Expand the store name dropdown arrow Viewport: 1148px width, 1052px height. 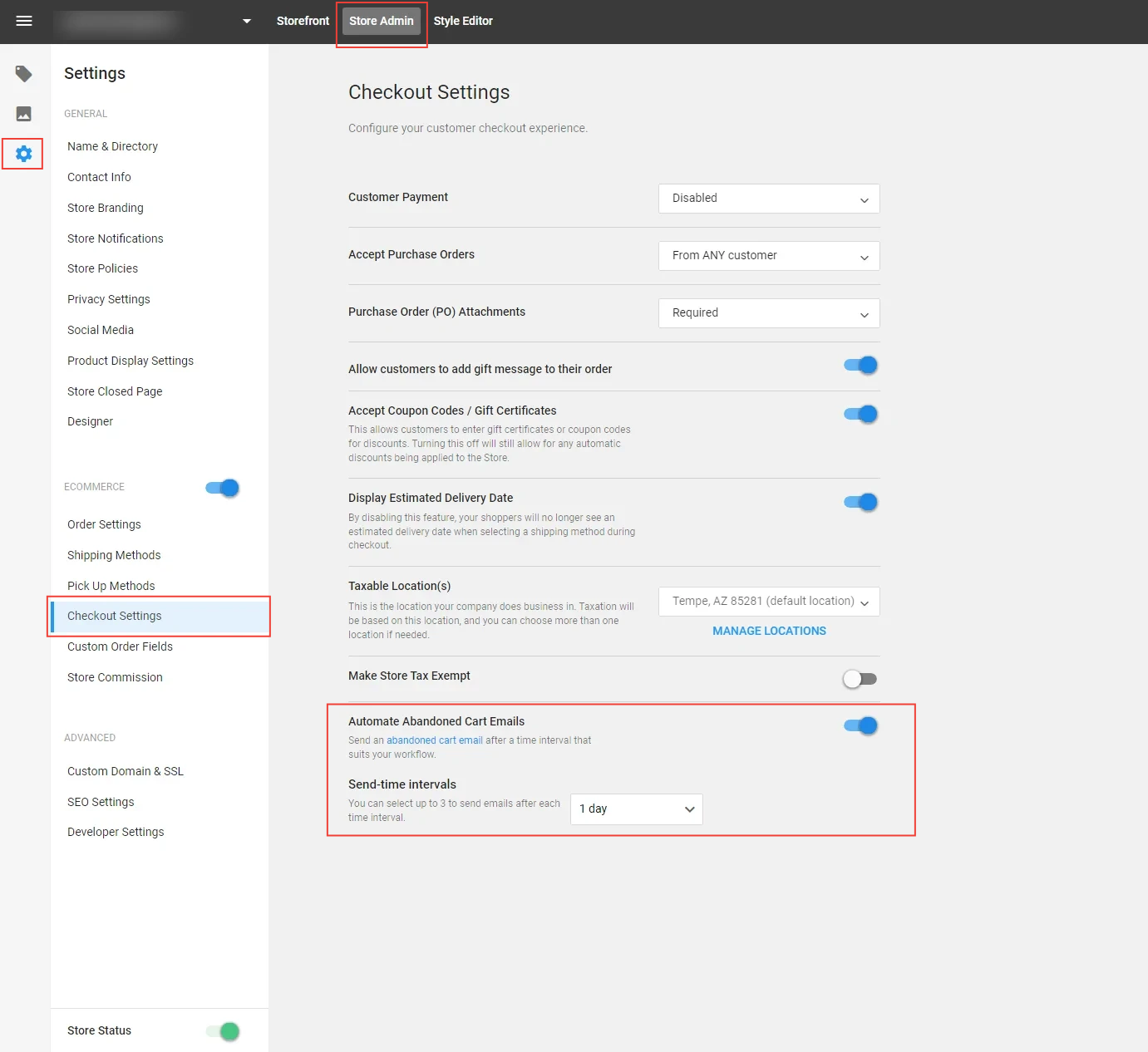(247, 22)
